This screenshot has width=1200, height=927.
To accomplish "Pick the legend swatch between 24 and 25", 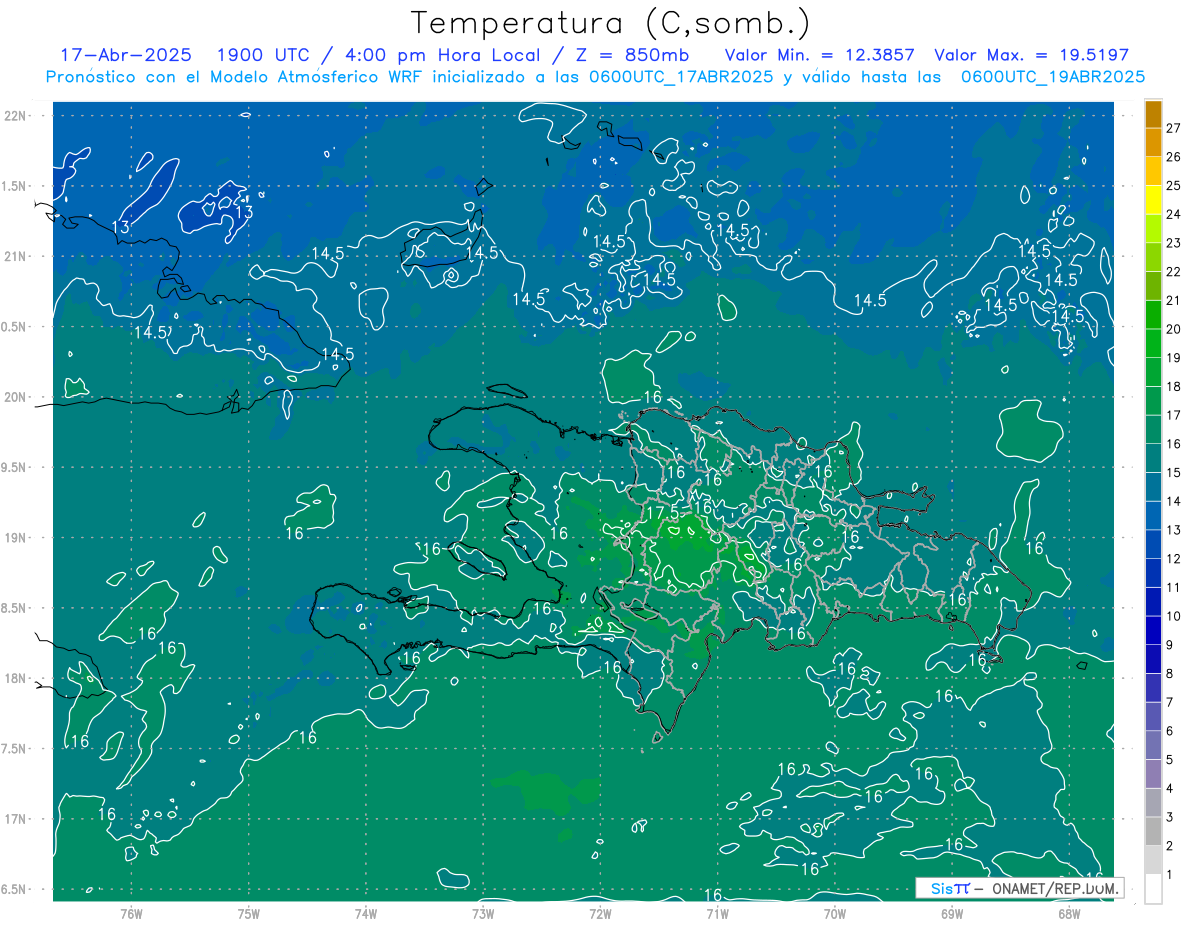I will click(1153, 200).
